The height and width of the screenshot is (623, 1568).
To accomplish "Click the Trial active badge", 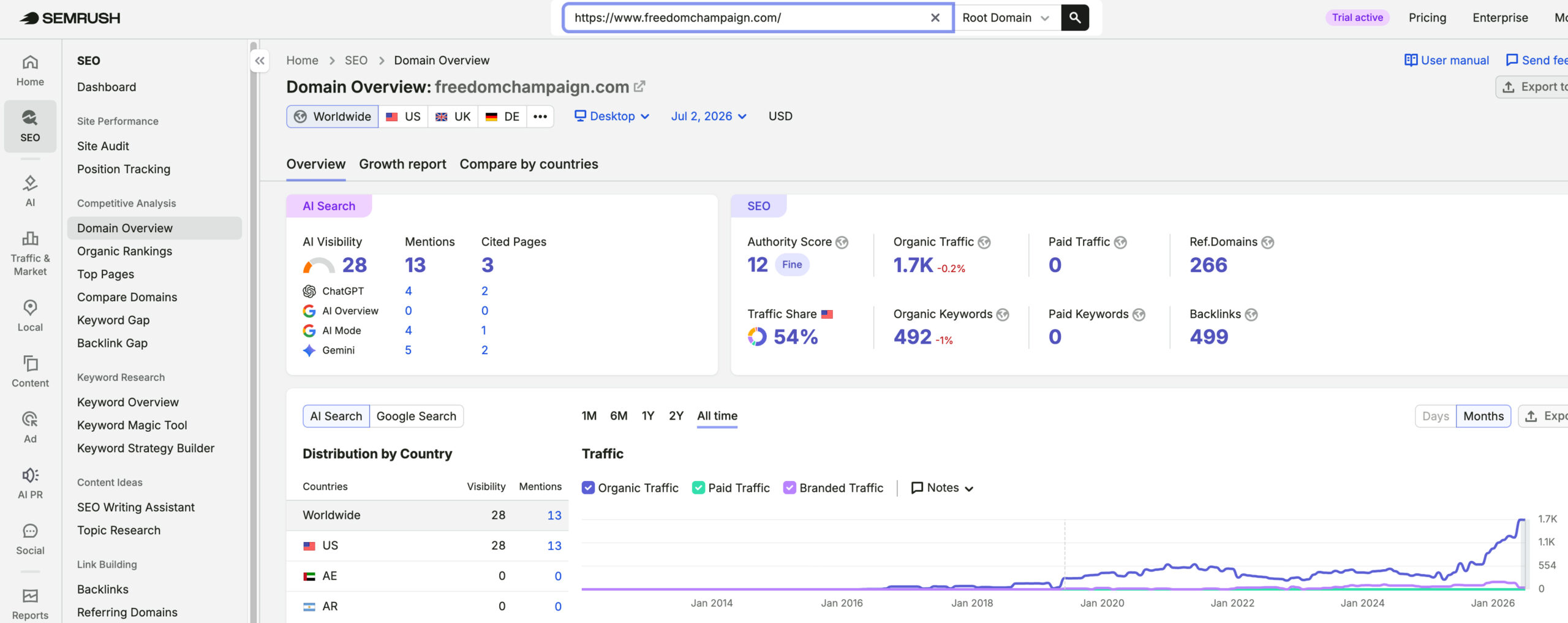I will (1357, 18).
